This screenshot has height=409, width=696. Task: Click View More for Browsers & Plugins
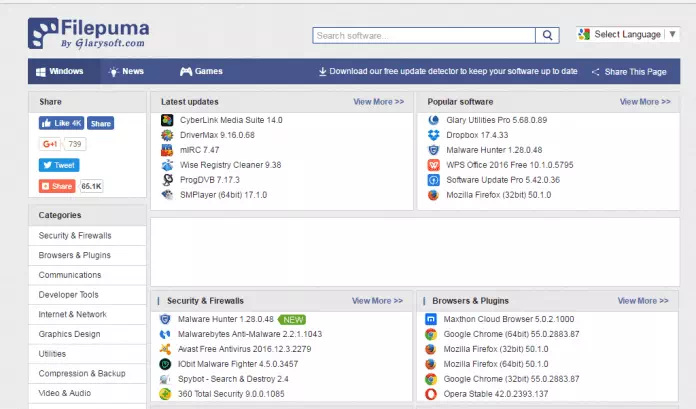tap(643, 301)
